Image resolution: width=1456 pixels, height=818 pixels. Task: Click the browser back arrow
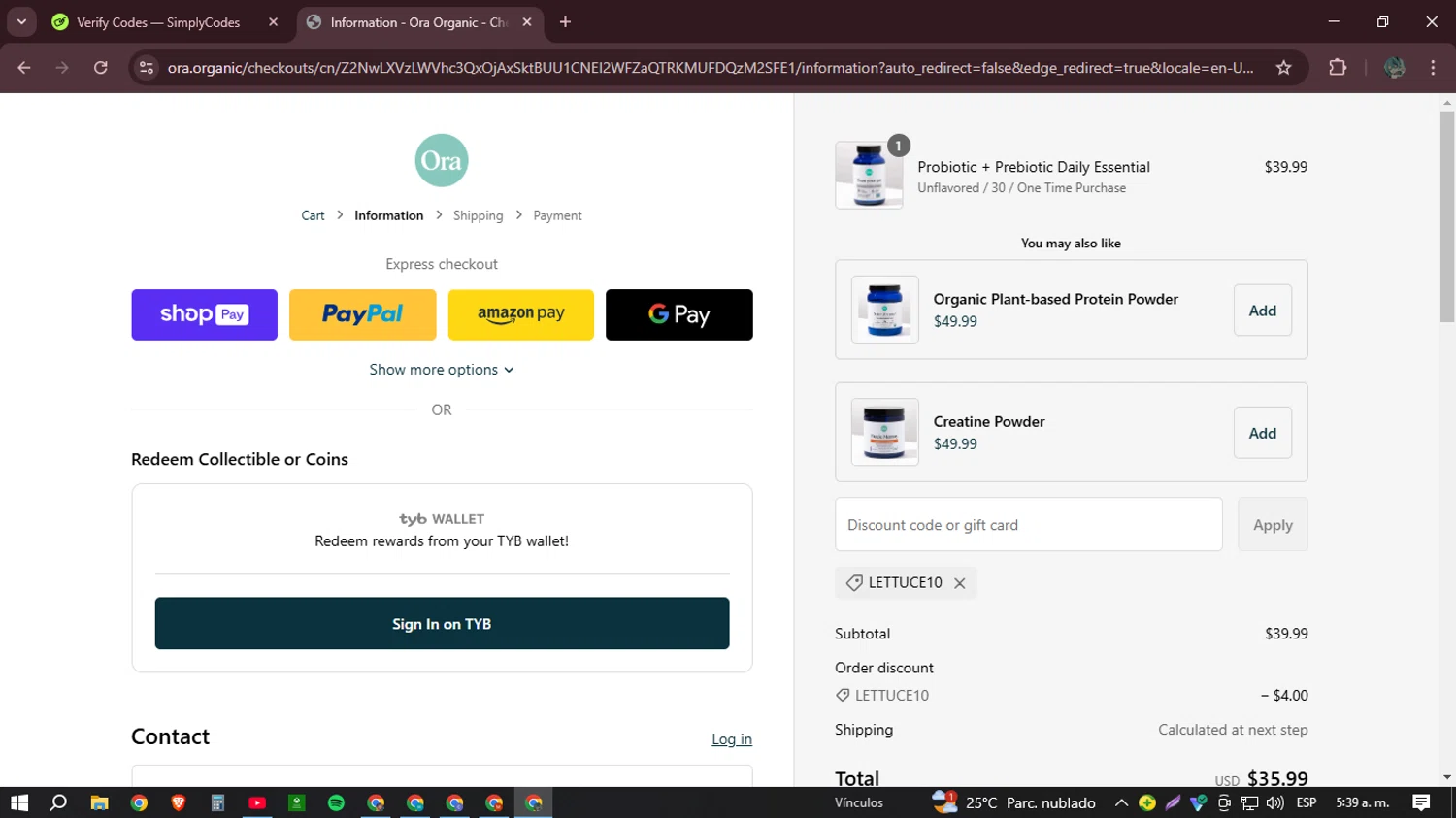pos(24,68)
